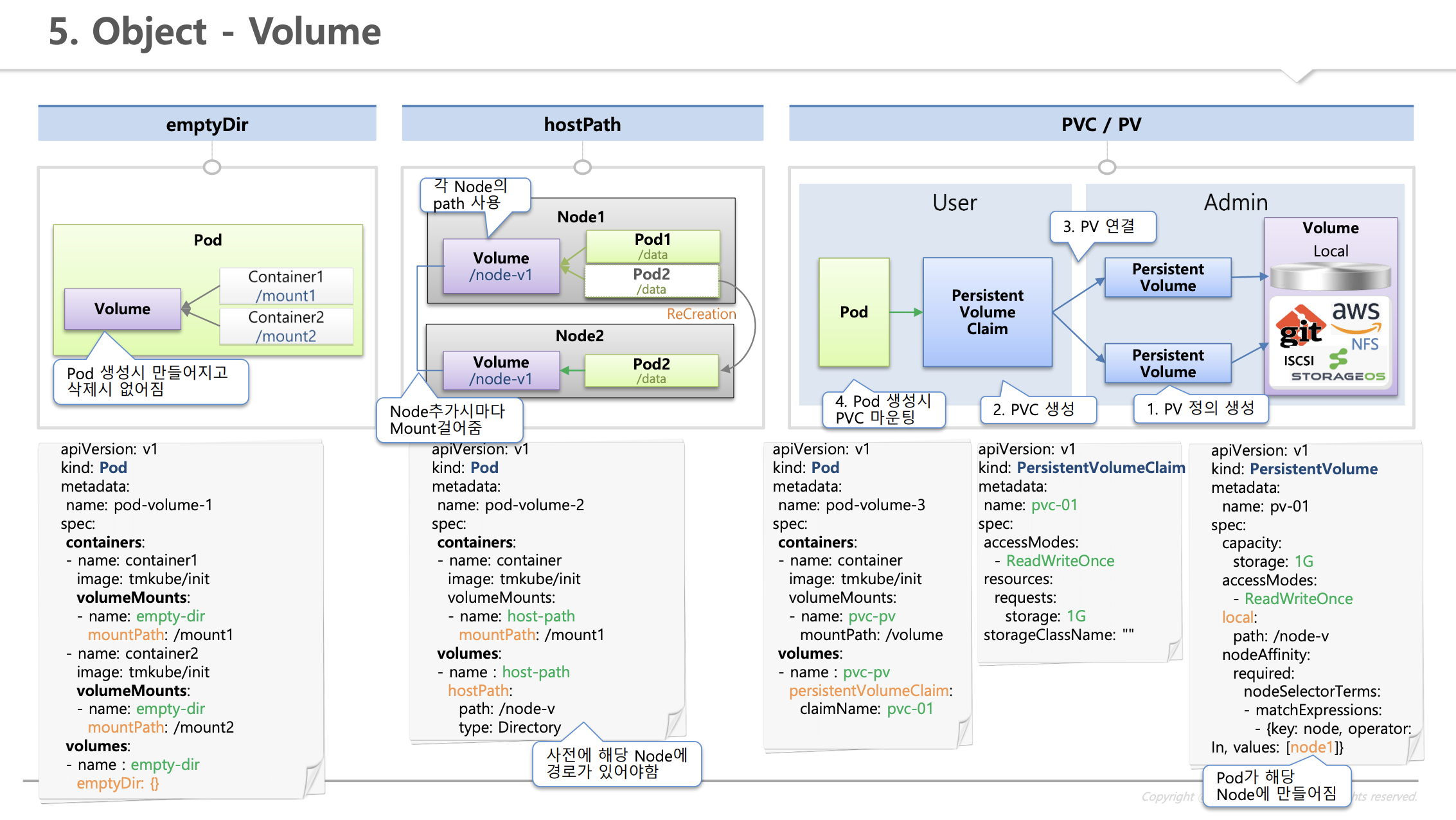Click the orange 'node1' value
This screenshot has height=820, width=1456.
tap(1312, 747)
